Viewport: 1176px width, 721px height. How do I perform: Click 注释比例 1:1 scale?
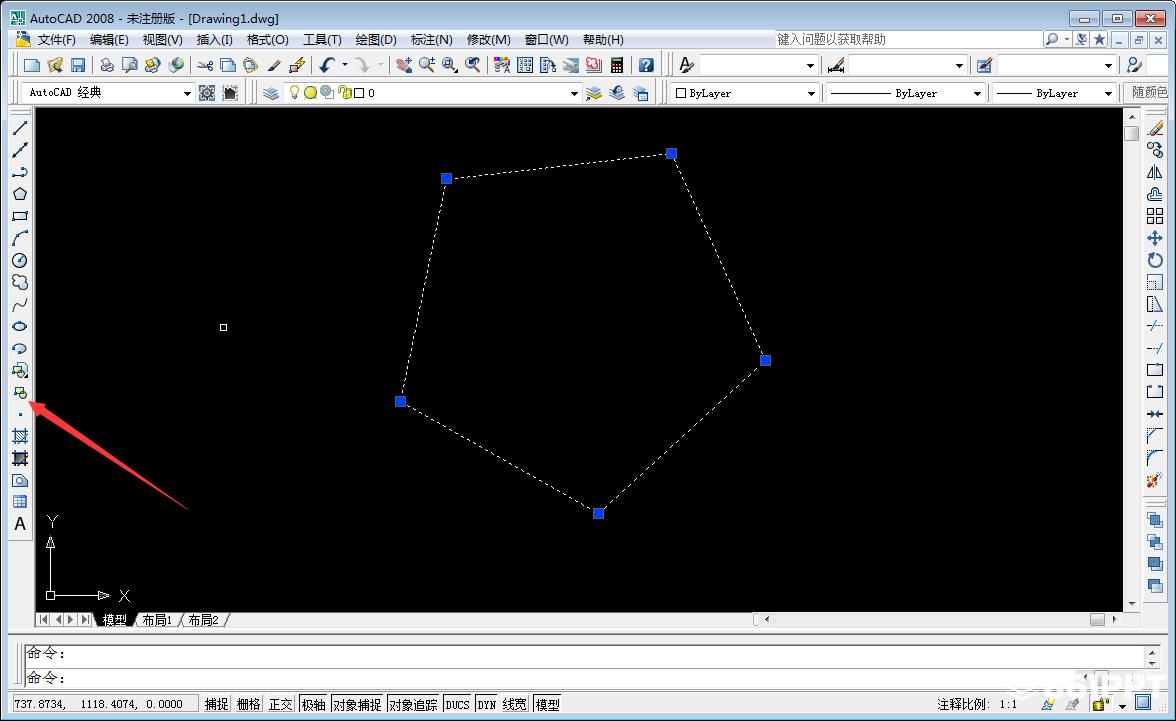click(976, 704)
